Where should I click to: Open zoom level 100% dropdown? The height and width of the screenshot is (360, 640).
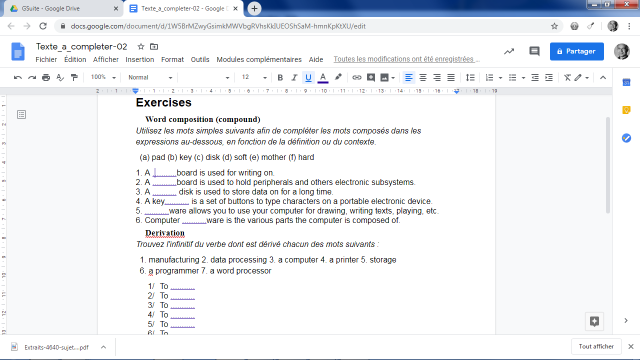pos(103,77)
